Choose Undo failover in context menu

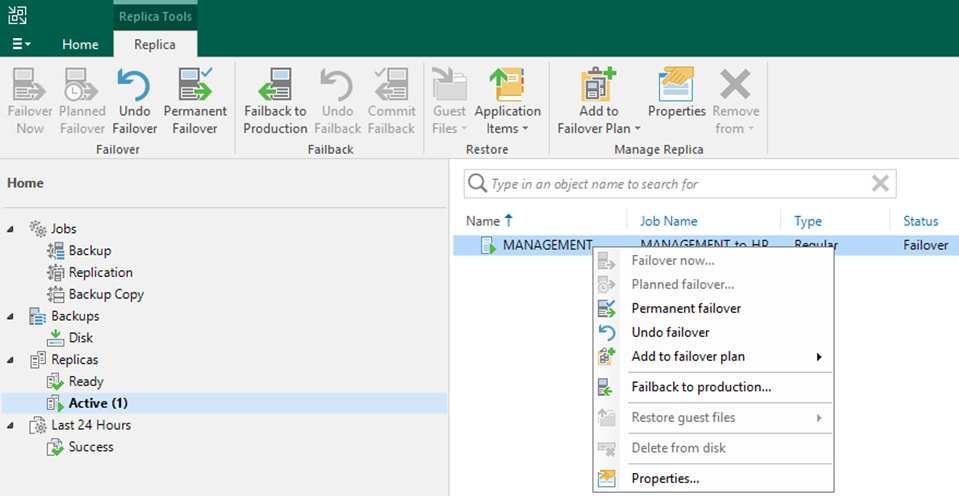(713, 333)
